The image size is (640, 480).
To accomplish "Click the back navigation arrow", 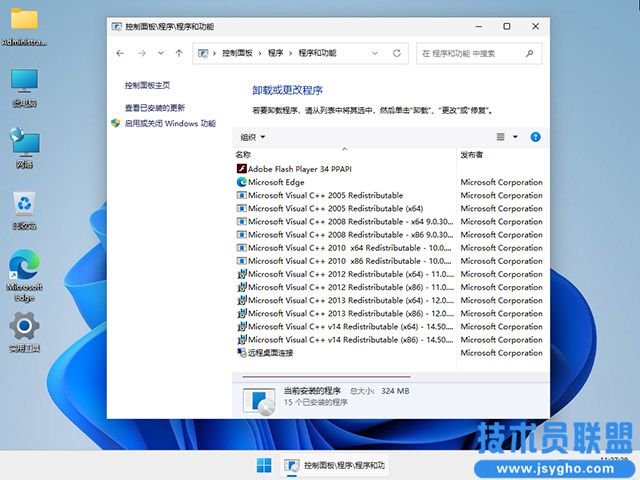I will click(120, 53).
